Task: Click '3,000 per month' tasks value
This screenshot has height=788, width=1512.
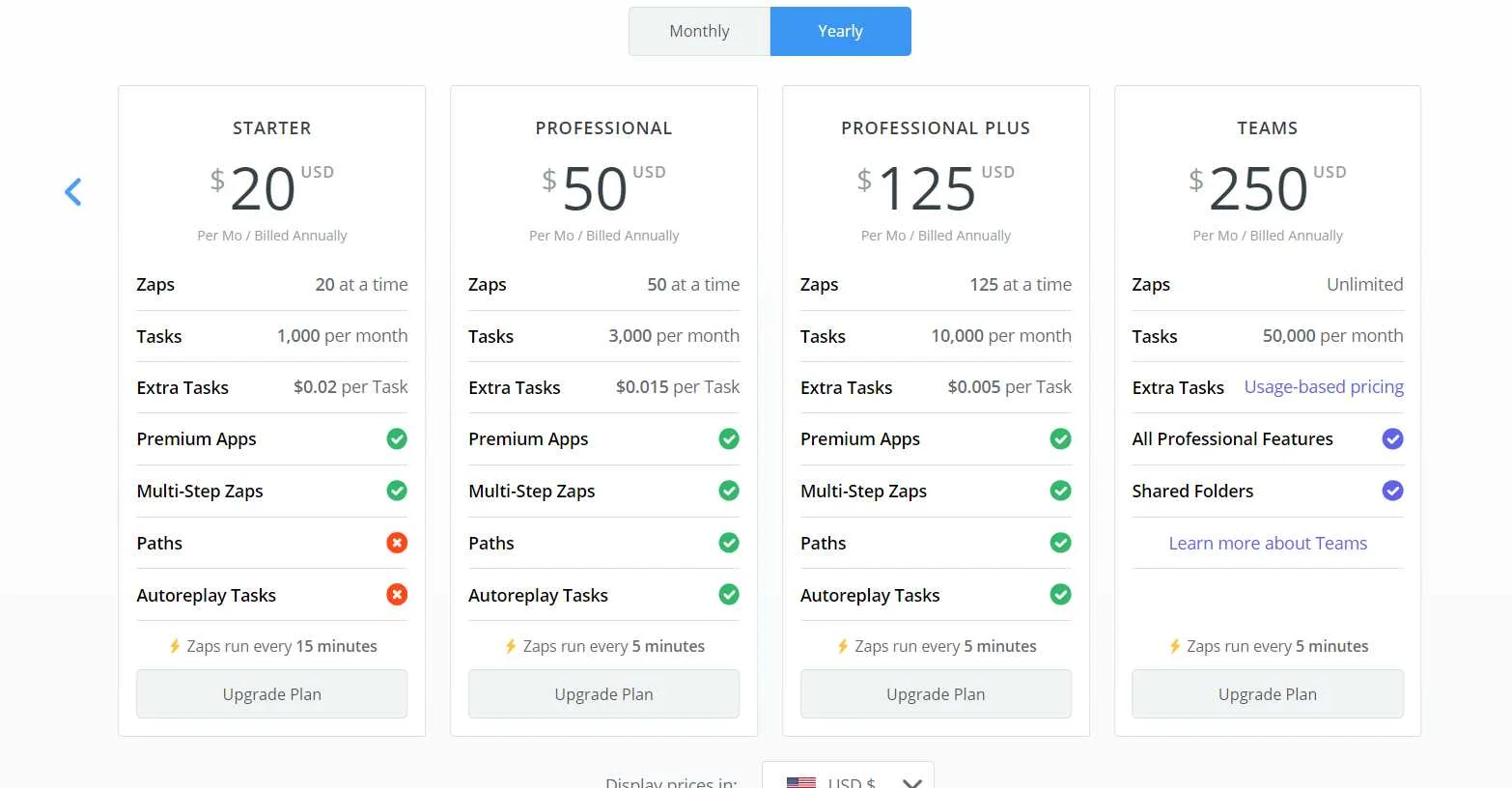Action: click(674, 336)
